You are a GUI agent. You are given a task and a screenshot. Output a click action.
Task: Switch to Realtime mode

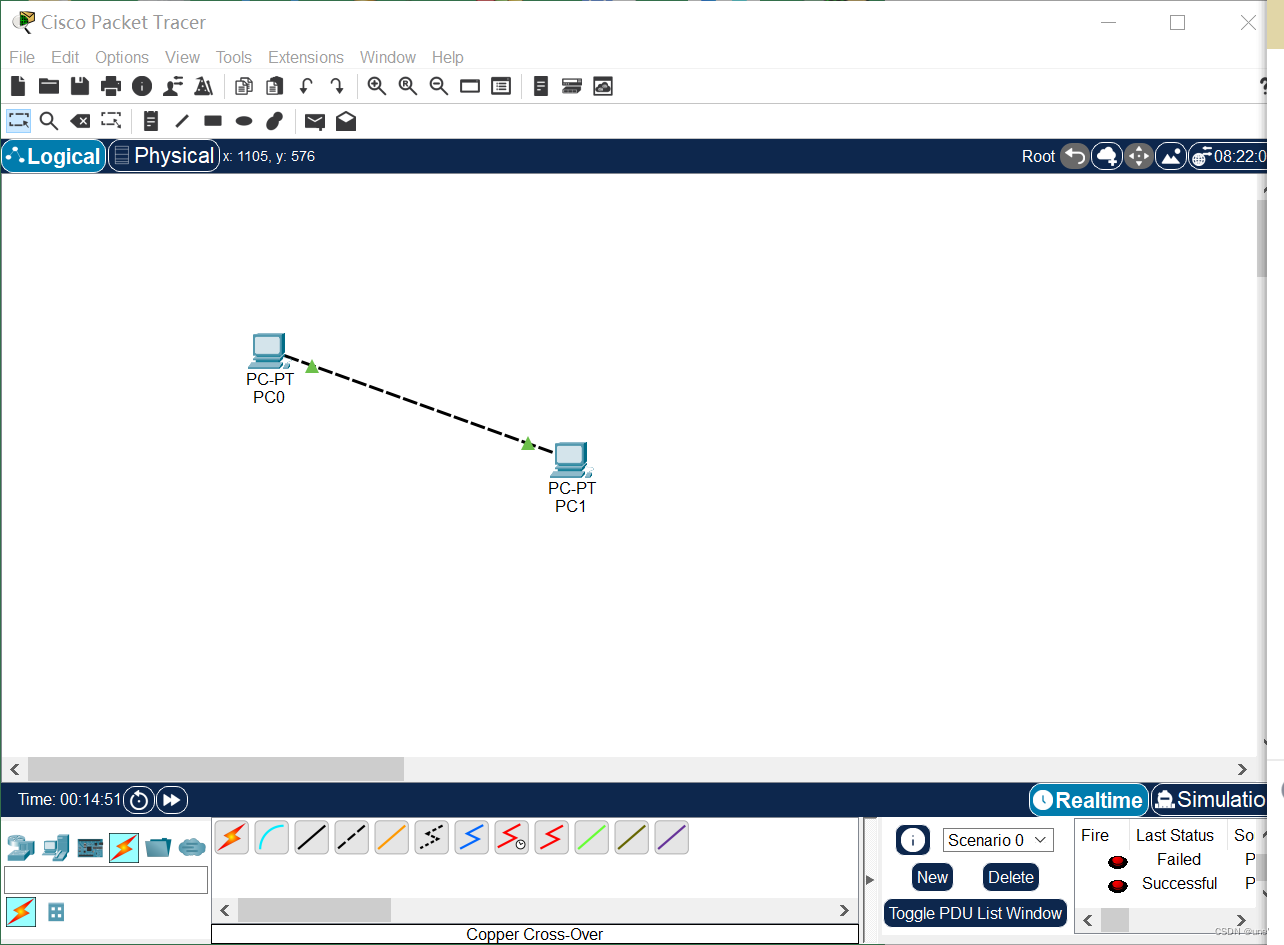tap(1088, 800)
